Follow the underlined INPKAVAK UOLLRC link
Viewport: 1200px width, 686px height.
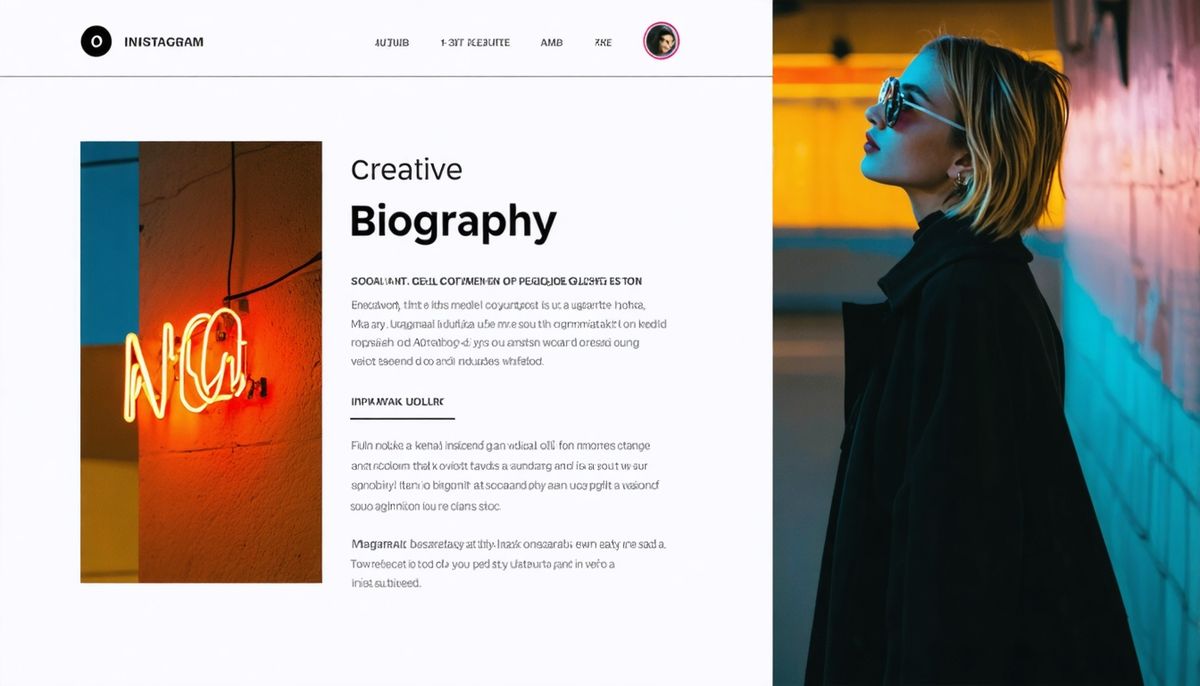397,401
